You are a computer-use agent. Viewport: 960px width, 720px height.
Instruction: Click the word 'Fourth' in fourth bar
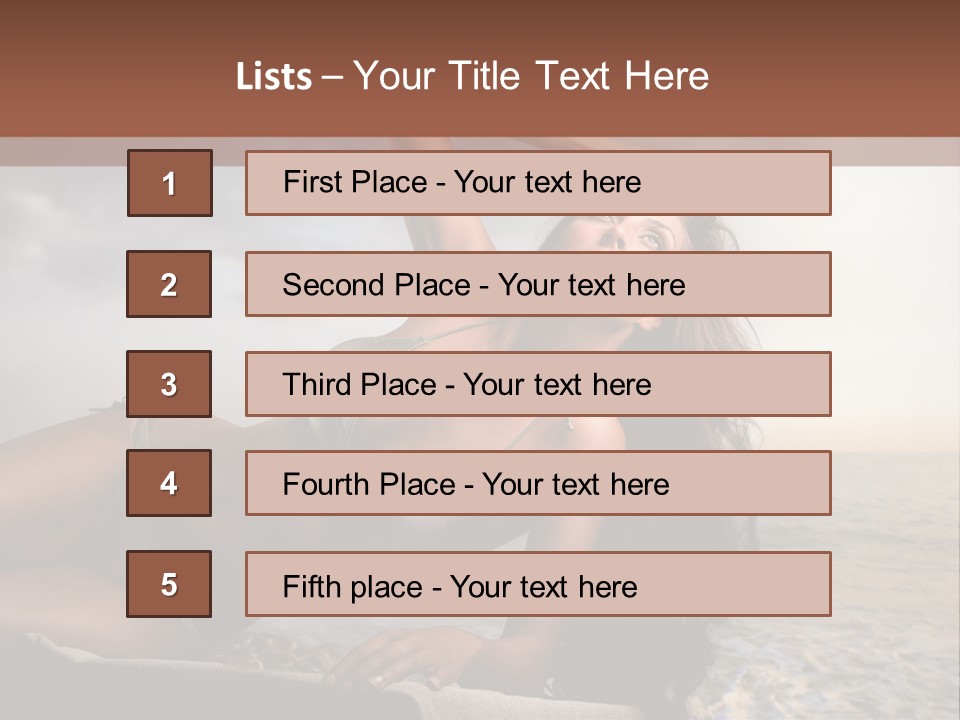coord(323,485)
